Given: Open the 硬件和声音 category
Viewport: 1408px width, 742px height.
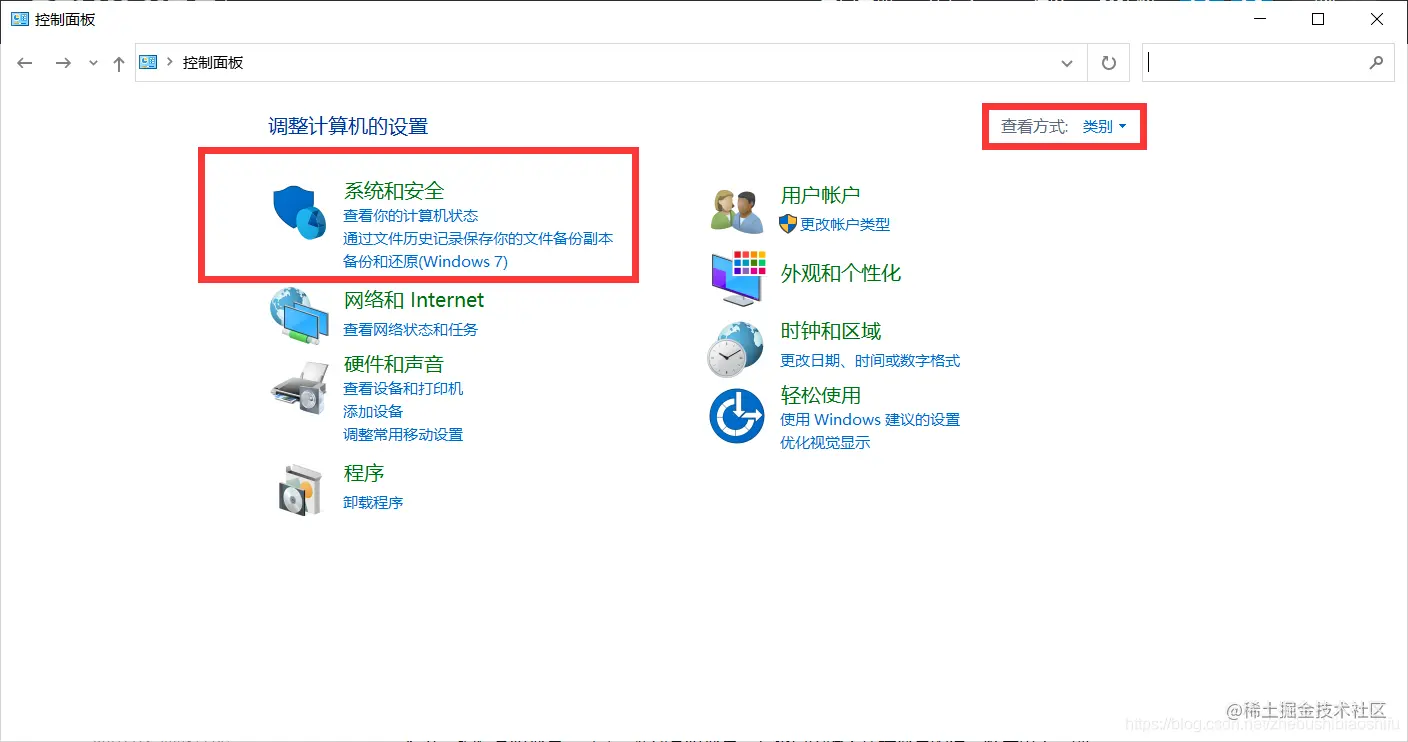Looking at the screenshot, I should click(x=394, y=364).
